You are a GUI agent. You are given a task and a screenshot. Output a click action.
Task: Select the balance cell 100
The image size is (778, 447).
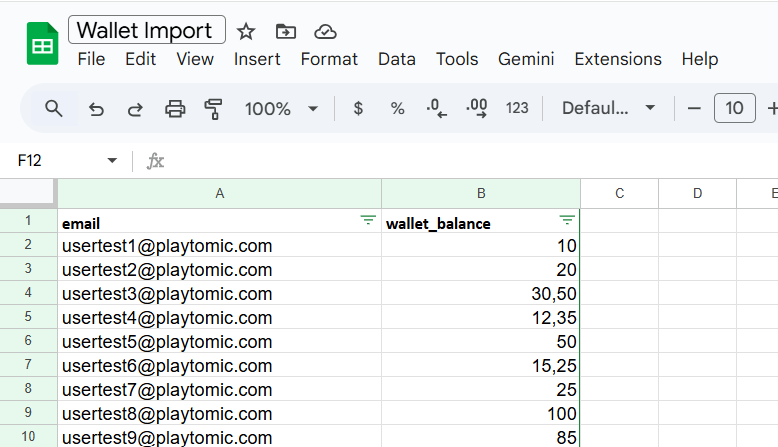481,413
